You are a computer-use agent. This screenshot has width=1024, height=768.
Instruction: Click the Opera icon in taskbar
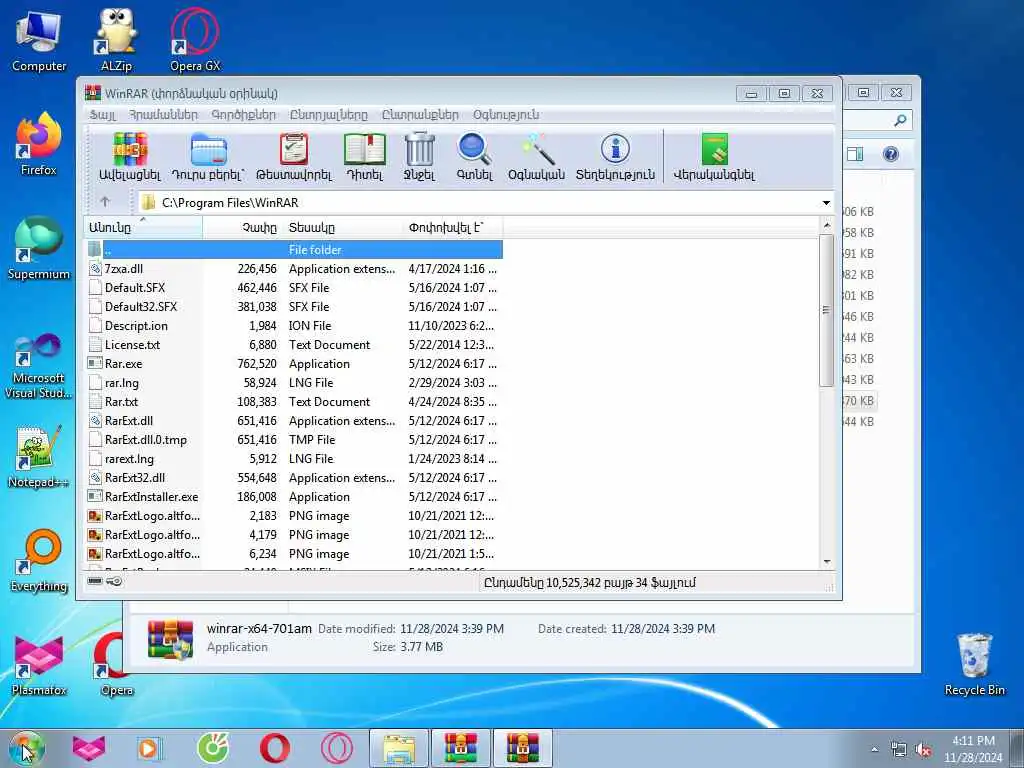pos(275,748)
